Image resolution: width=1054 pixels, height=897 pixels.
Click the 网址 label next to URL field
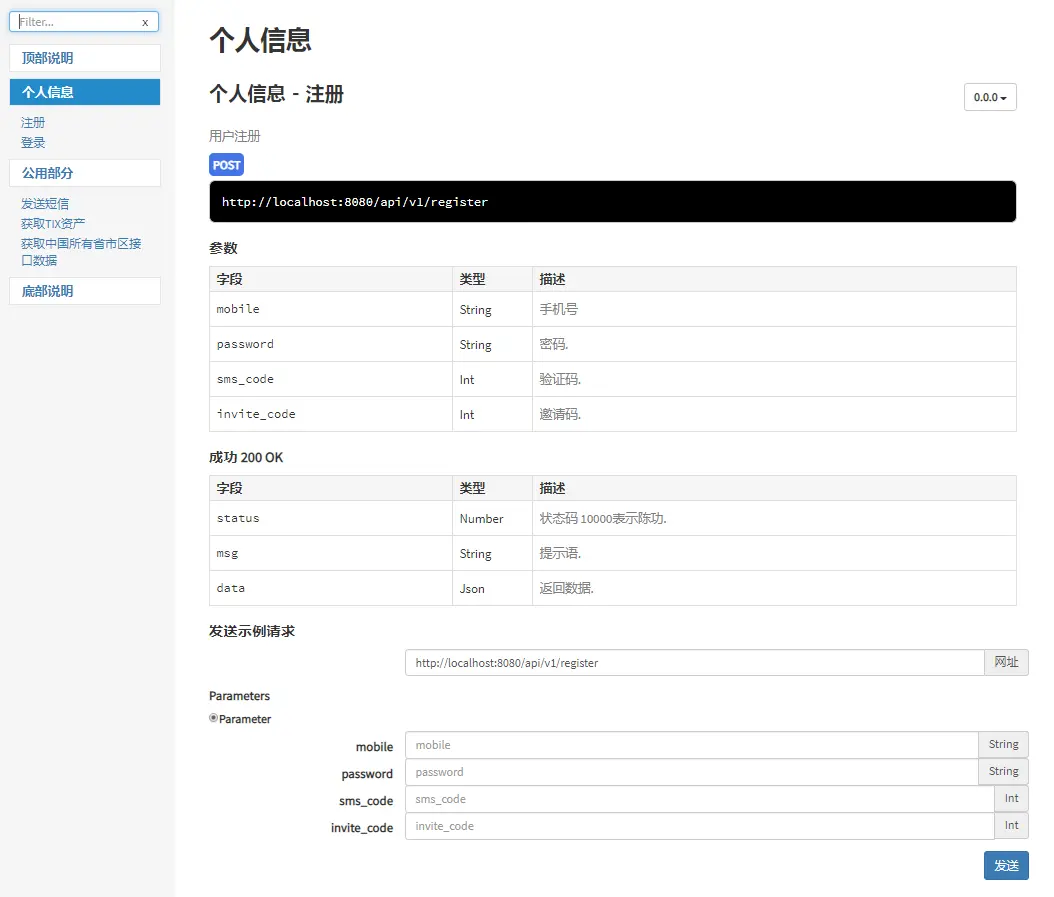(x=1006, y=662)
